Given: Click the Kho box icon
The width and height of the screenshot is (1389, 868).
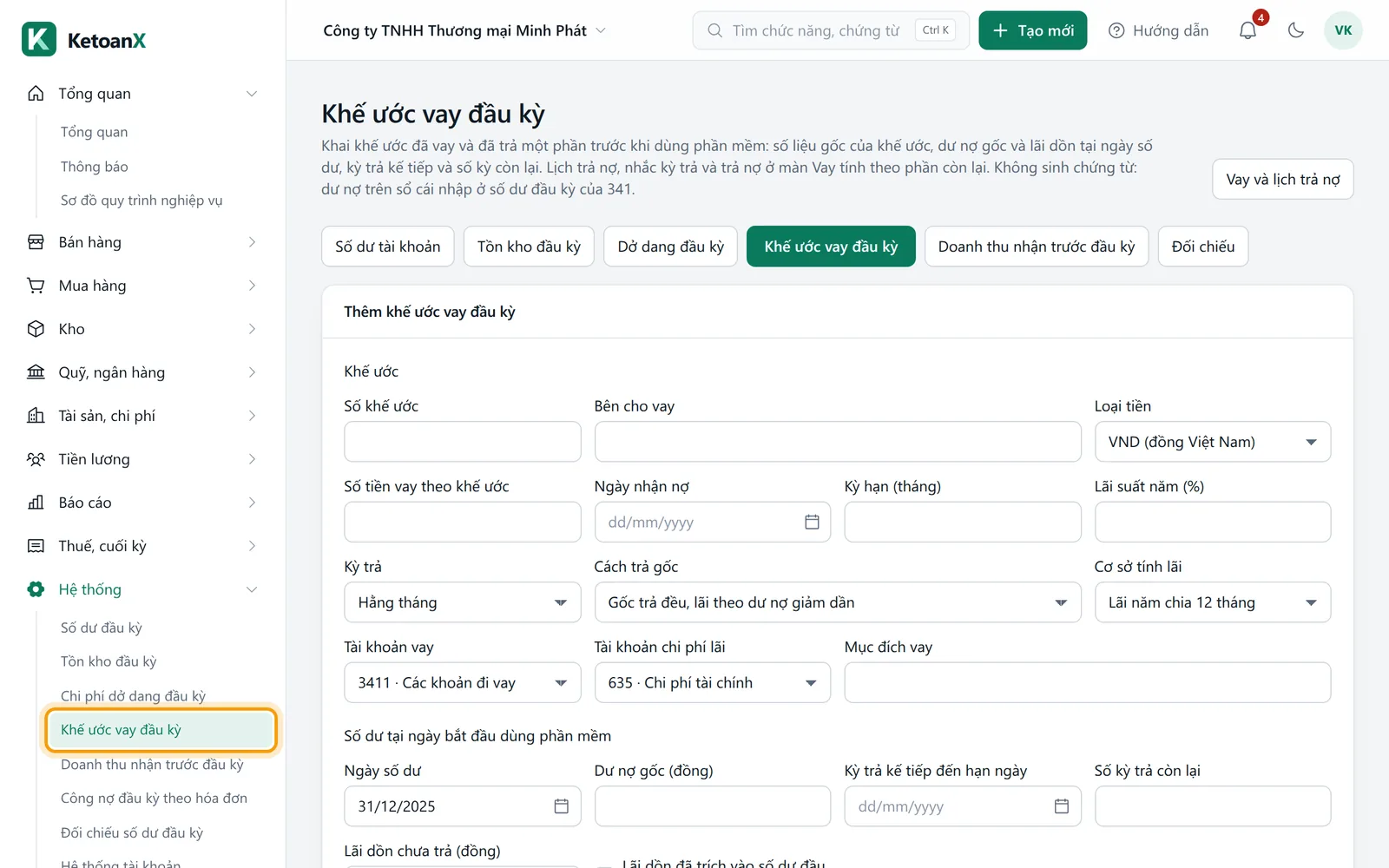Looking at the screenshot, I should [x=36, y=329].
